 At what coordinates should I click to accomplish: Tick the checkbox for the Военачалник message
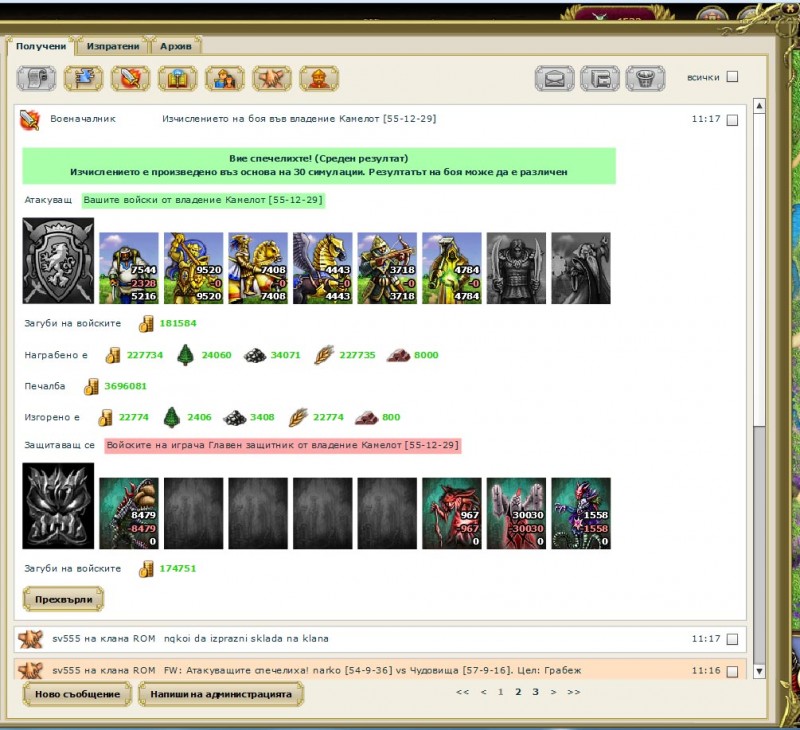[x=732, y=120]
